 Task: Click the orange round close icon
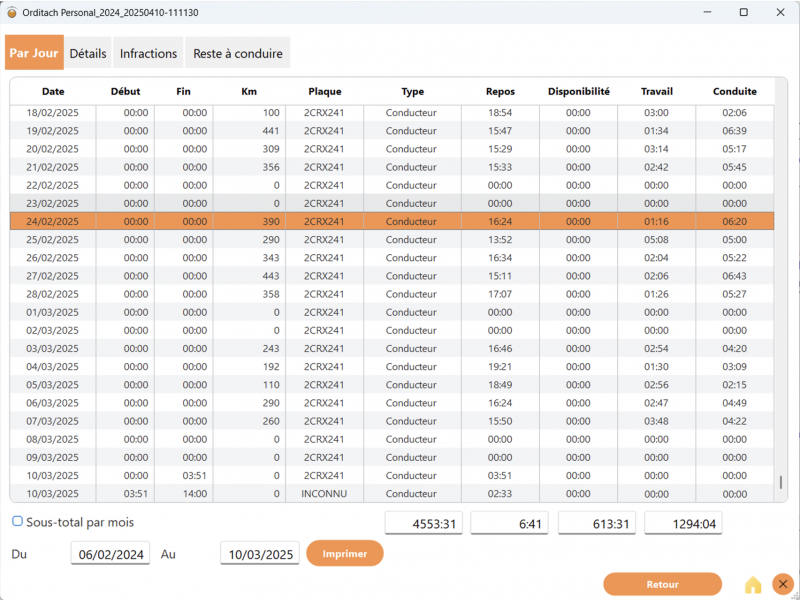point(783,584)
